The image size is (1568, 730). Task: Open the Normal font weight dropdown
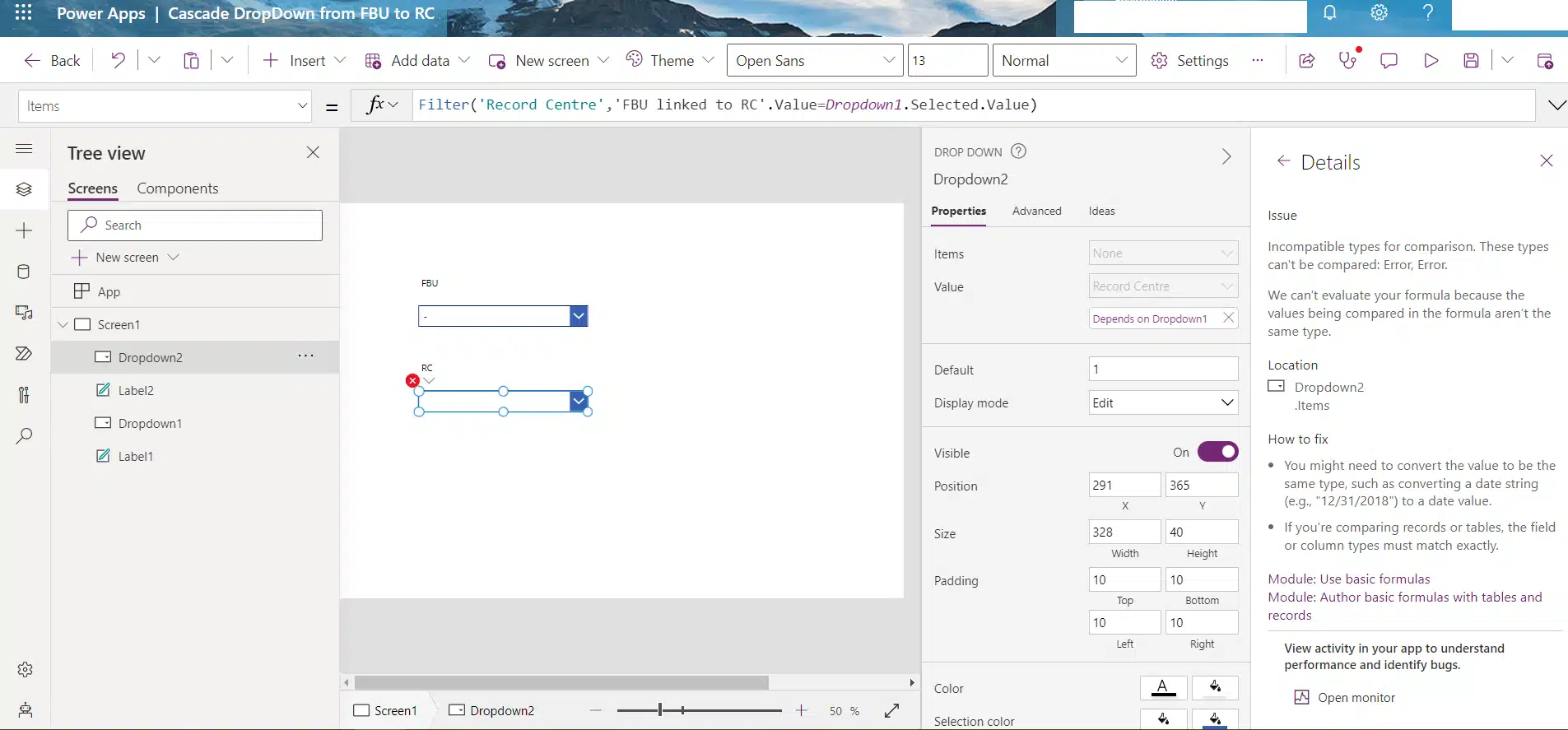(1064, 60)
